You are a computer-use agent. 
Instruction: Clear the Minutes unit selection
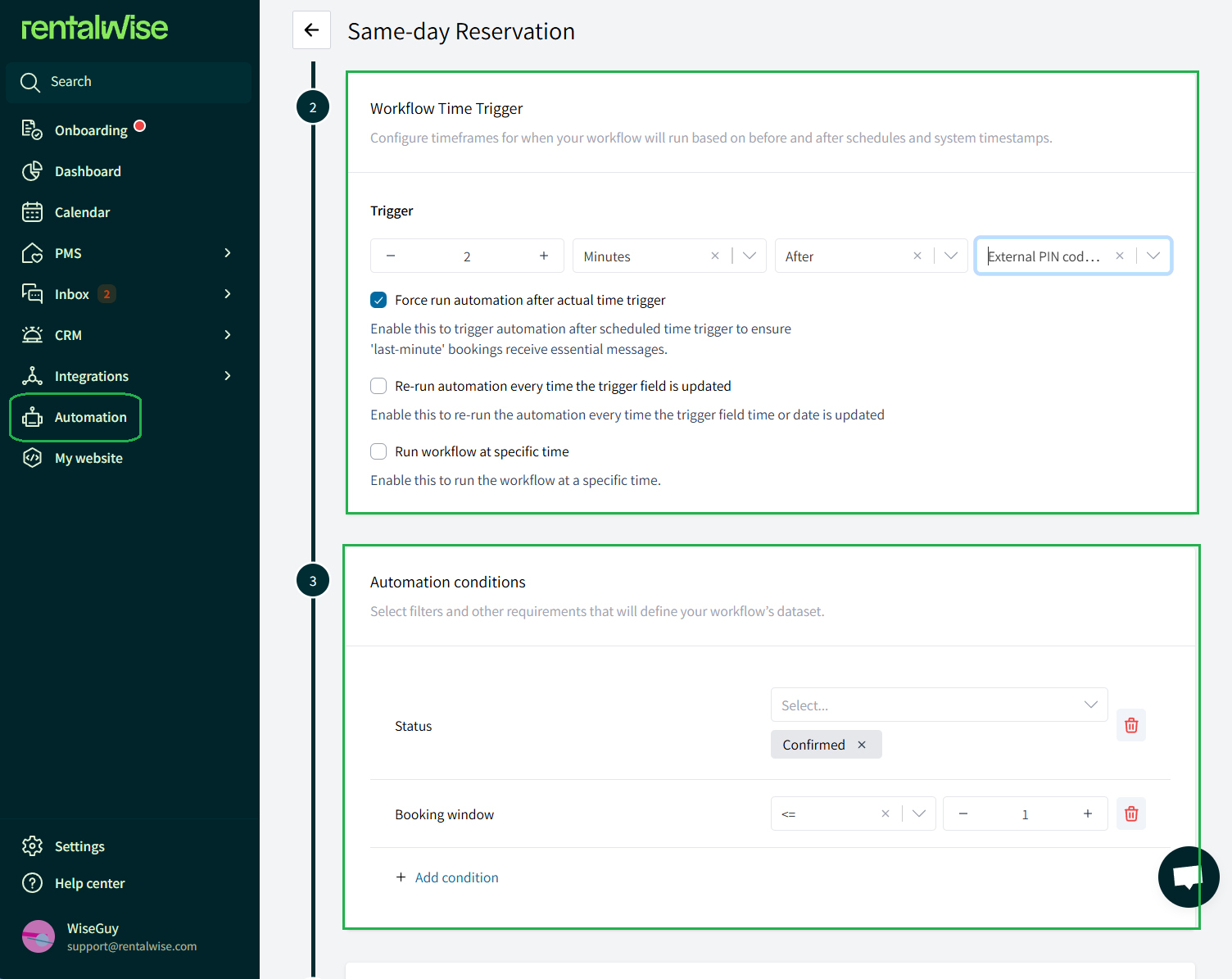point(715,256)
